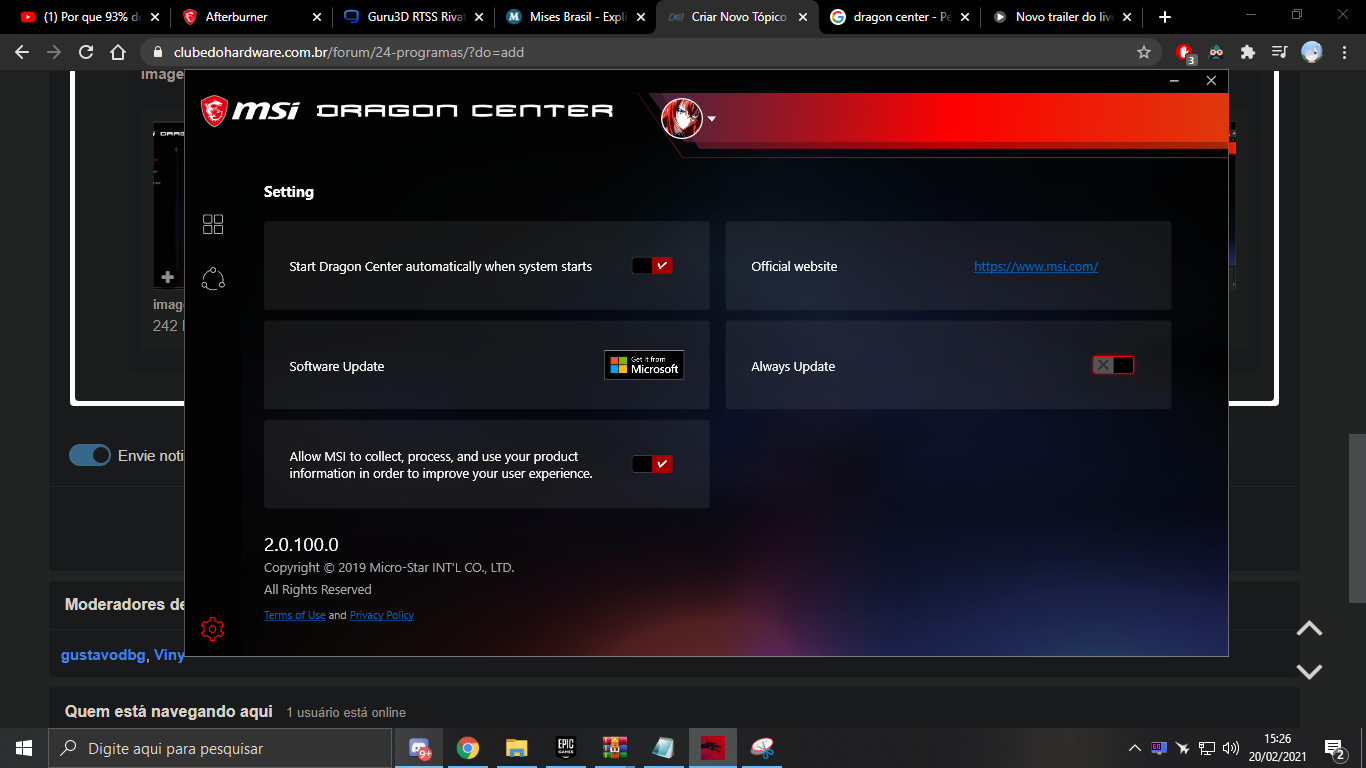Click the volume speaker tray icon

[x=1231, y=748]
